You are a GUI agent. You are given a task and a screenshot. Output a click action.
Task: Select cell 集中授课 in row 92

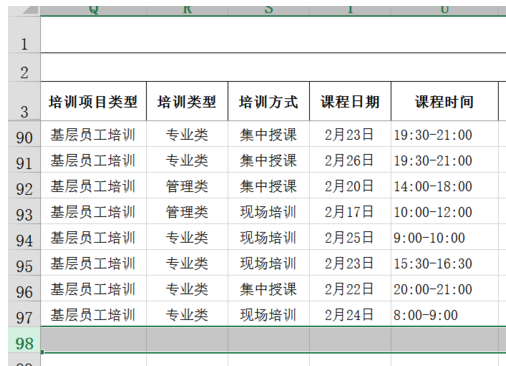pos(269,185)
